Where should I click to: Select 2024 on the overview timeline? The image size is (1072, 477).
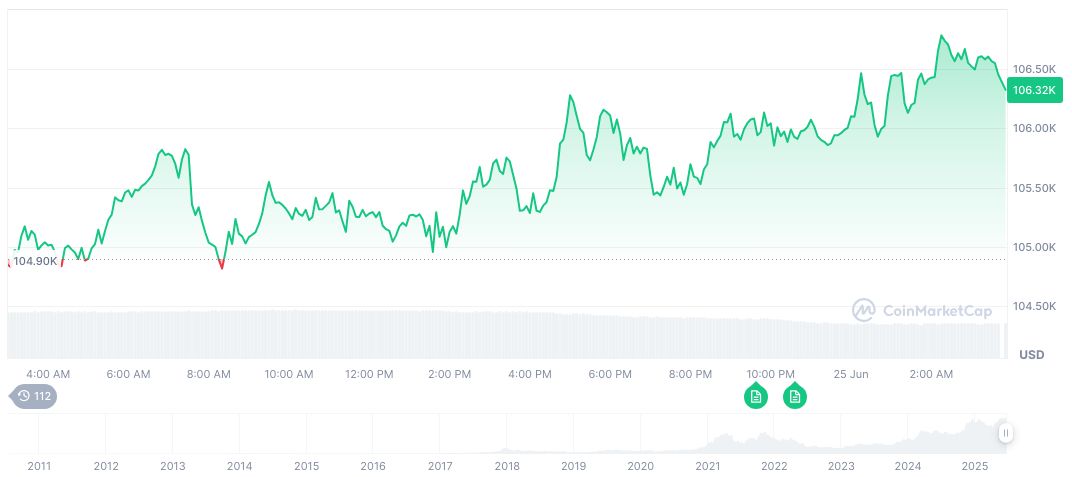tap(907, 466)
